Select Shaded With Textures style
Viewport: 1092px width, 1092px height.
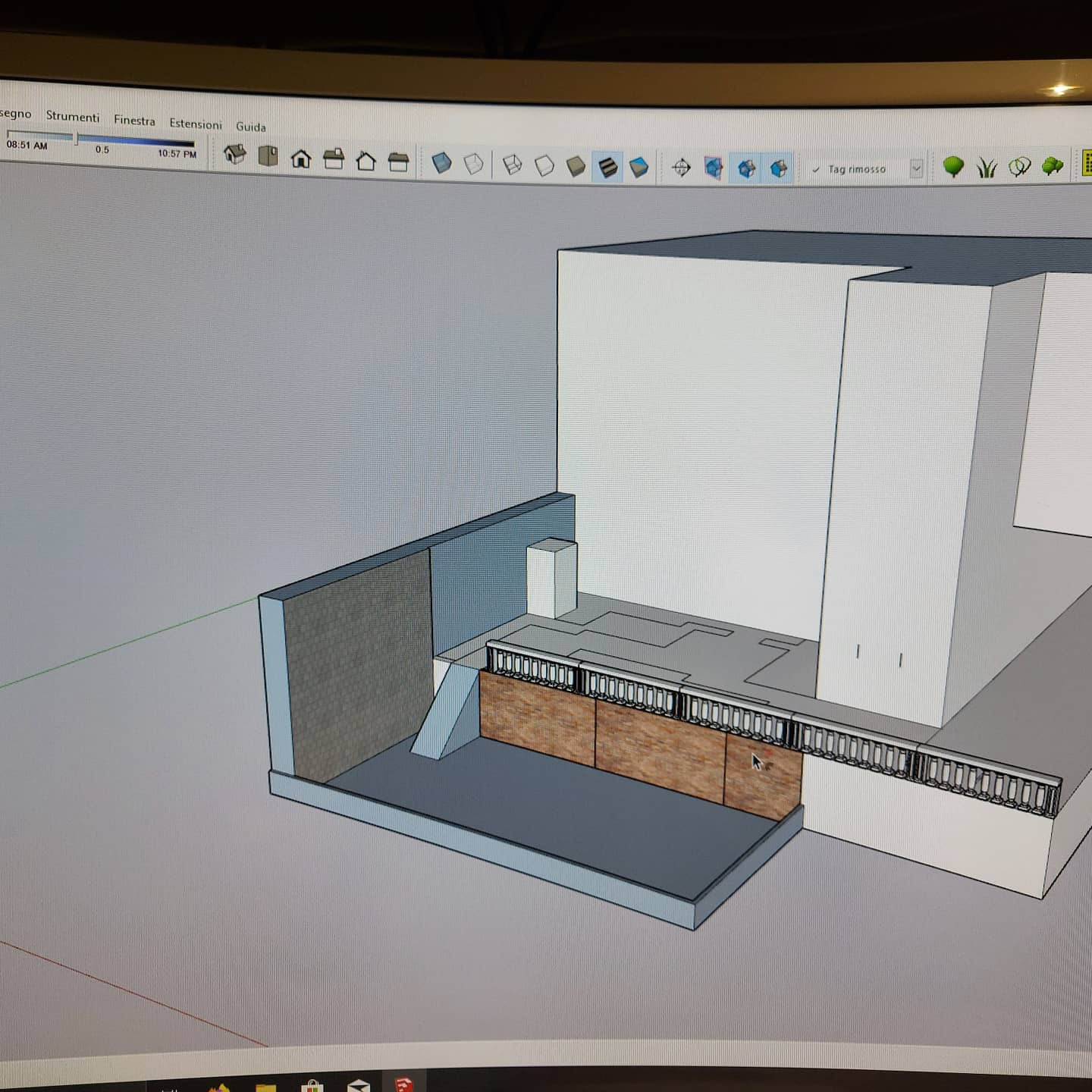[608, 167]
